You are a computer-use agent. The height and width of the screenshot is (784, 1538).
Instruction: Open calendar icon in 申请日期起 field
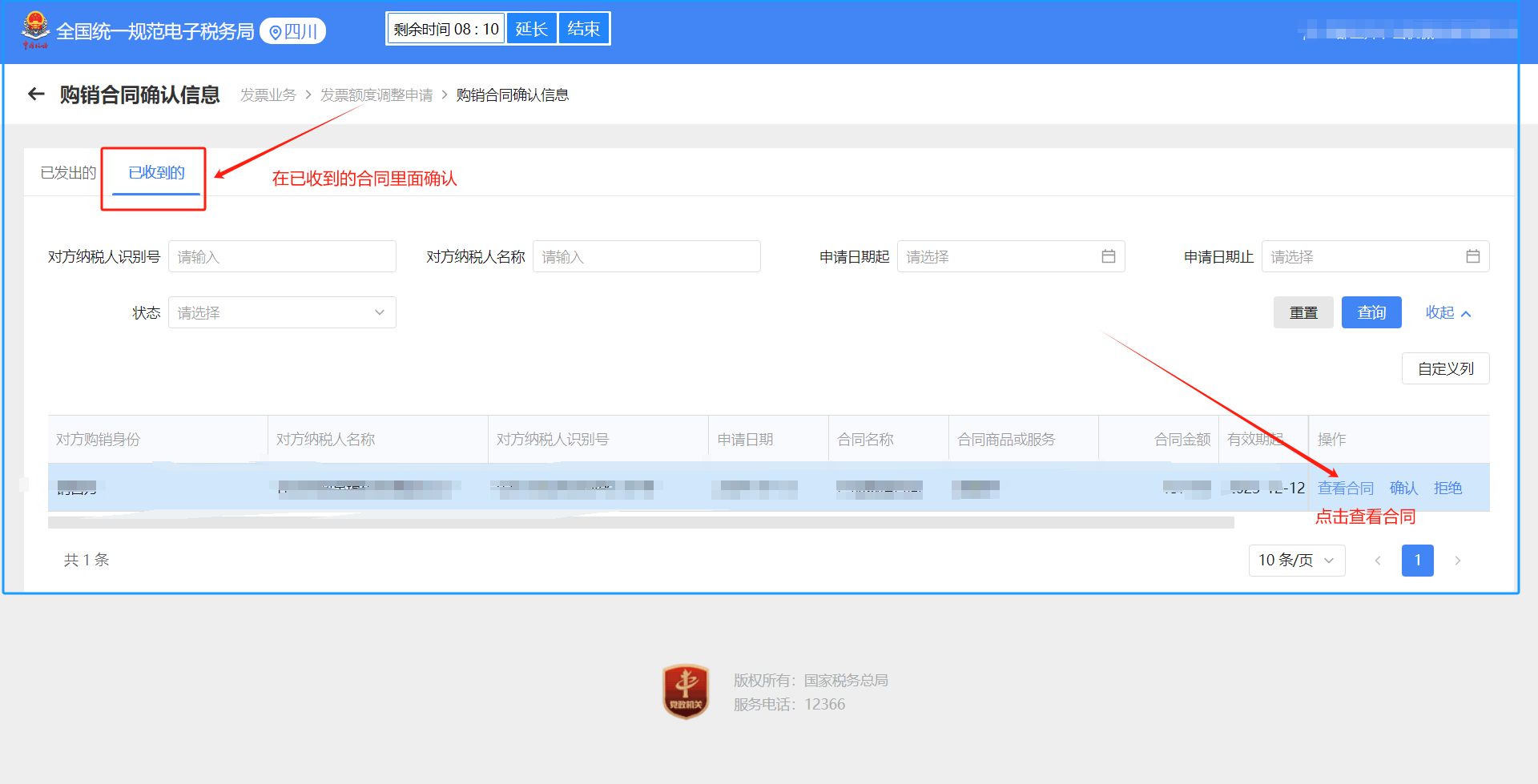click(1108, 256)
